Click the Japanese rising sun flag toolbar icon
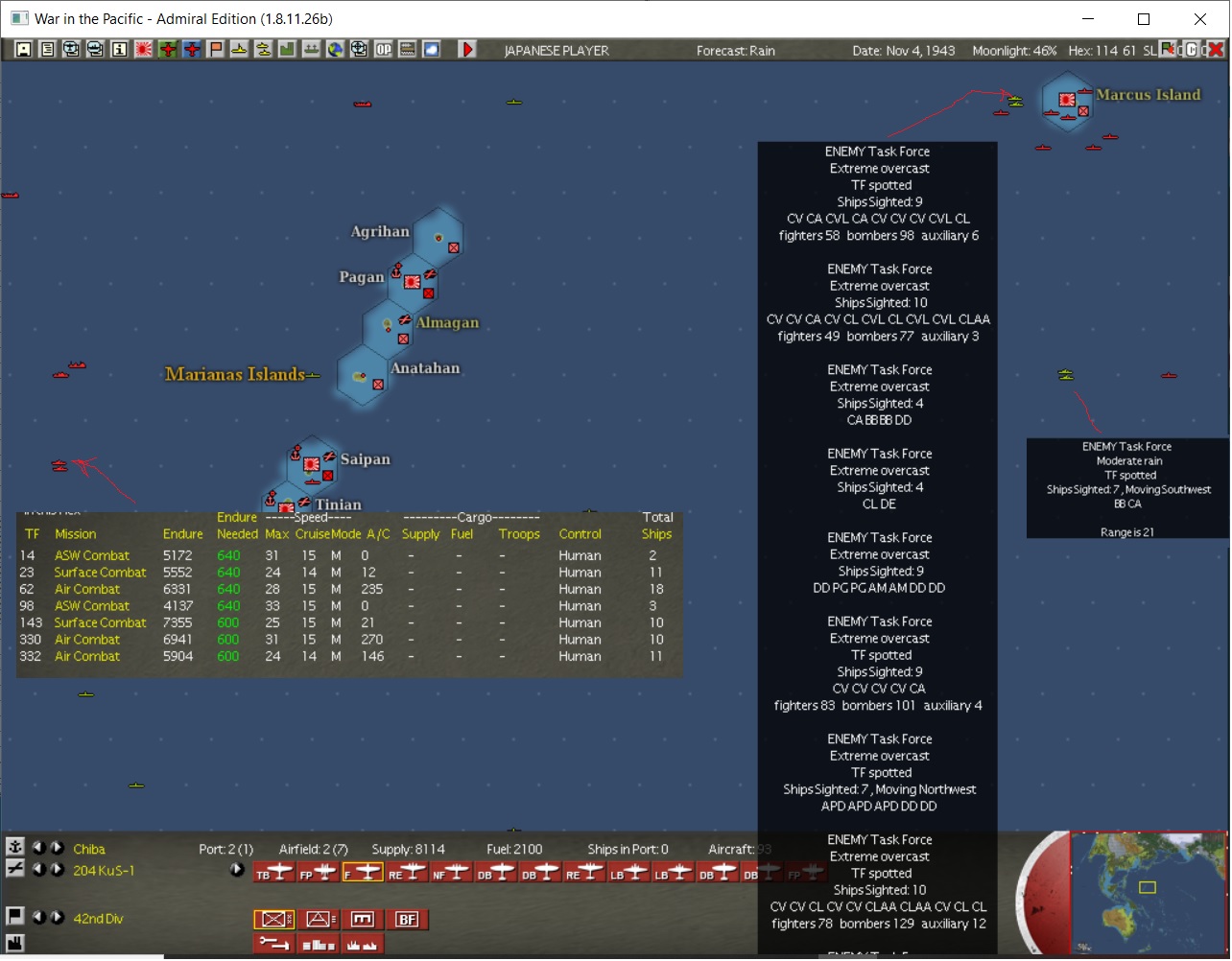 coord(144,50)
